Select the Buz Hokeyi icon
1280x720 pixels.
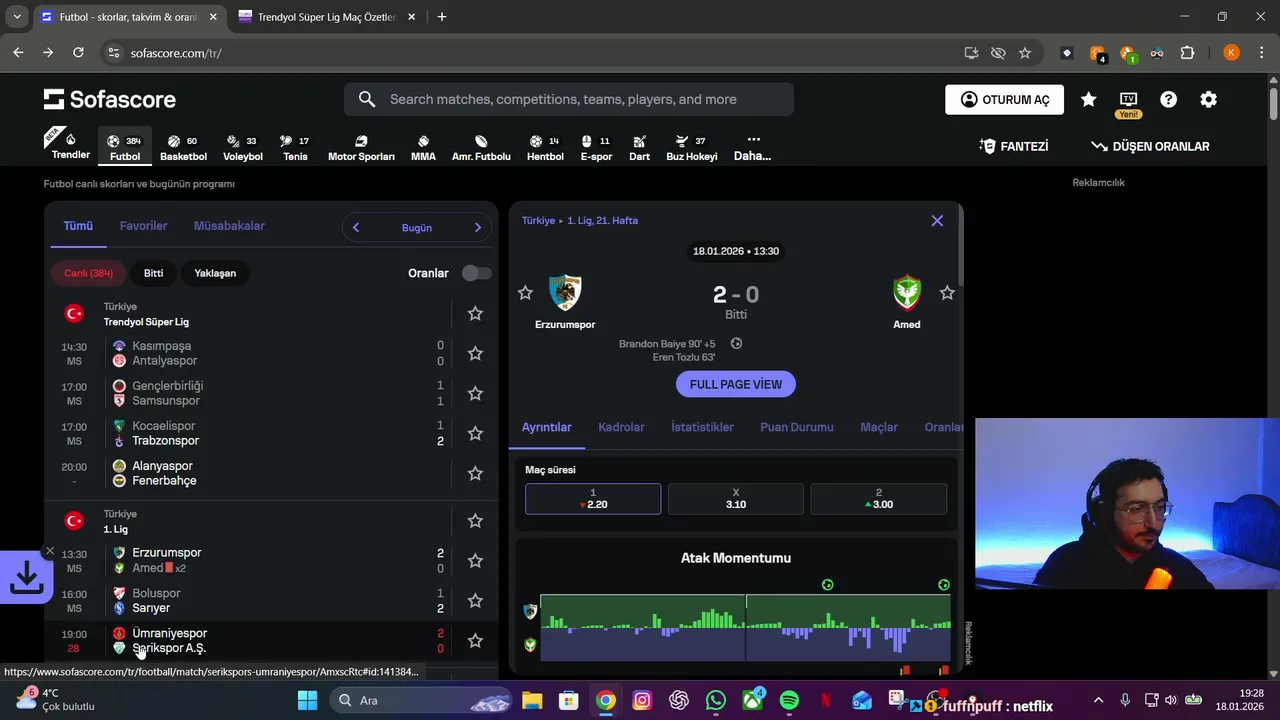click(x=692, y=147)
